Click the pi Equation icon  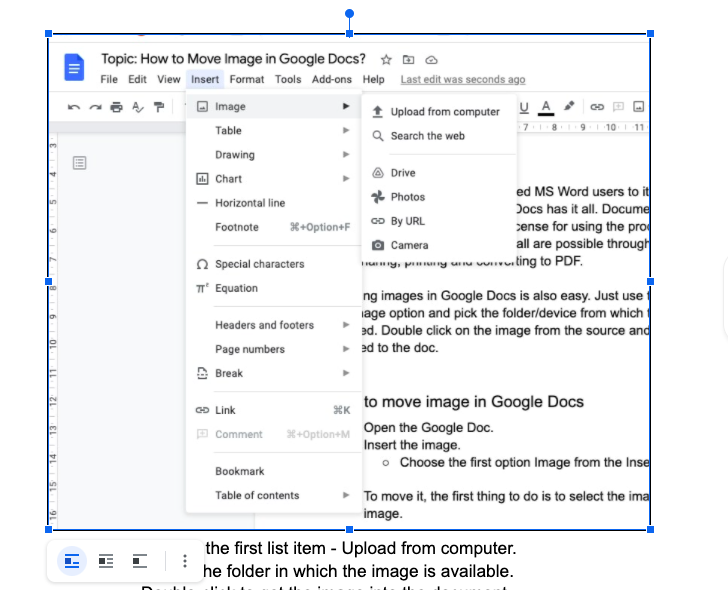pos(202,288)
